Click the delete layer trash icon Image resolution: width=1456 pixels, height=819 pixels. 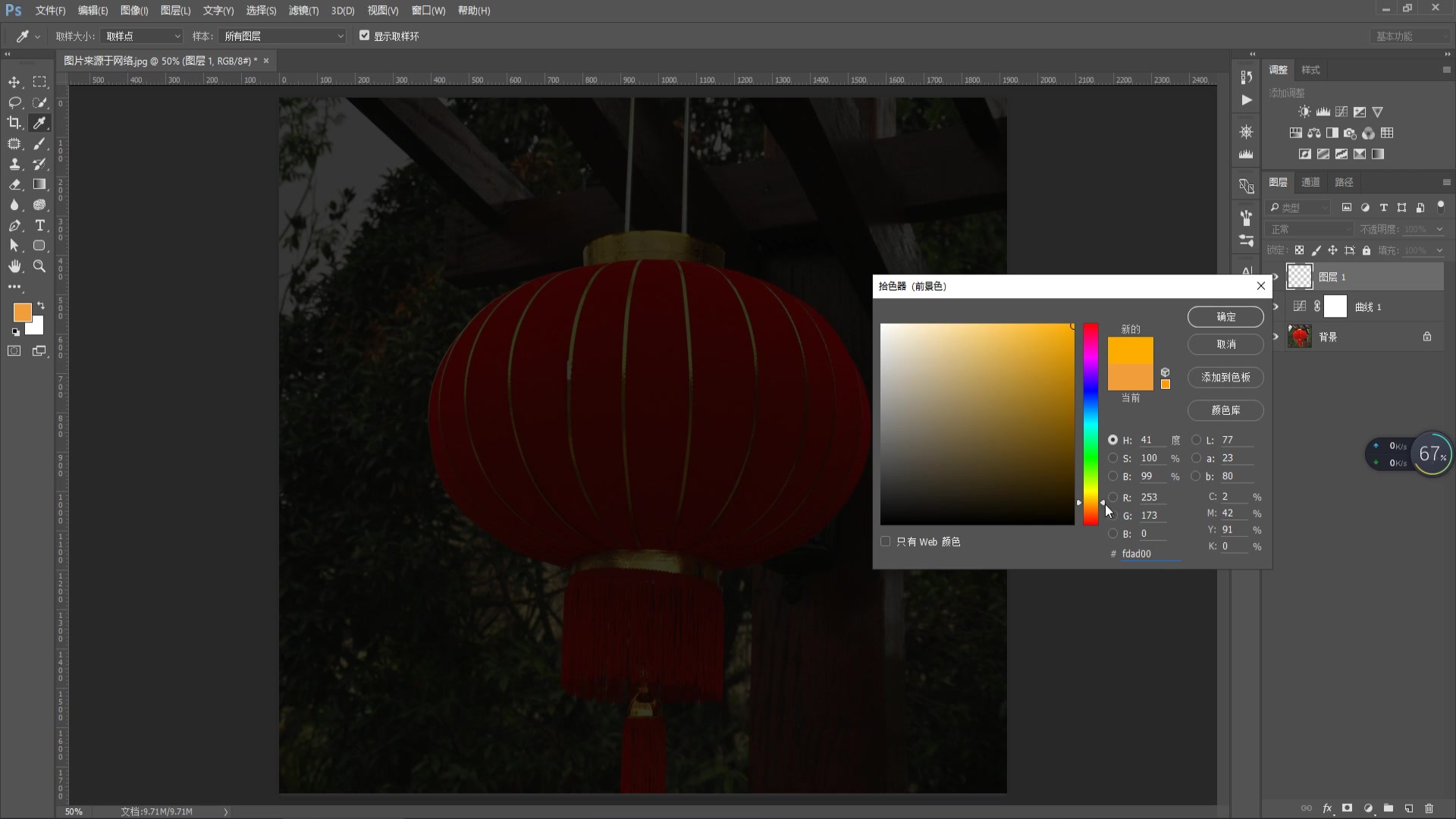pyautogui.click(x=1429, y=808)
